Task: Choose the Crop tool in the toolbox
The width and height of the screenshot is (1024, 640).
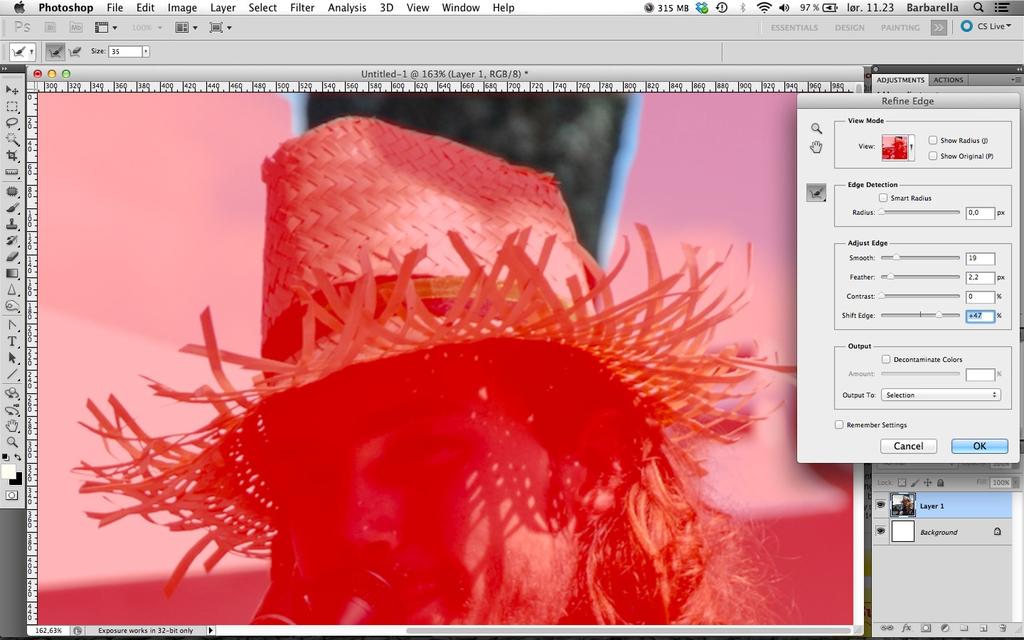Action: (13, 156)
